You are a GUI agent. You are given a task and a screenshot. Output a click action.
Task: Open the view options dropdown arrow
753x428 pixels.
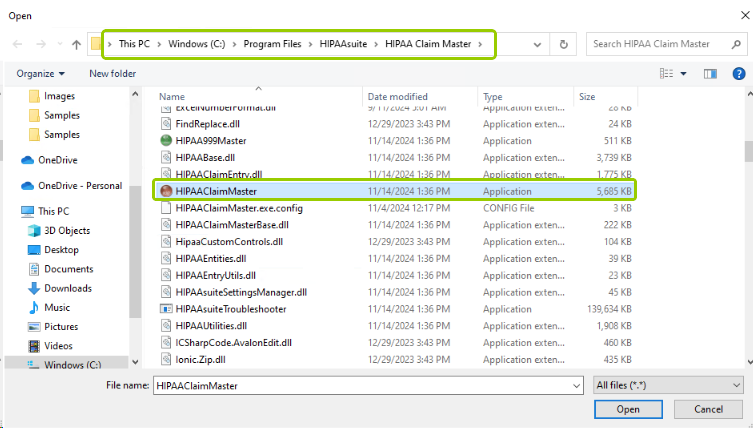683,73
